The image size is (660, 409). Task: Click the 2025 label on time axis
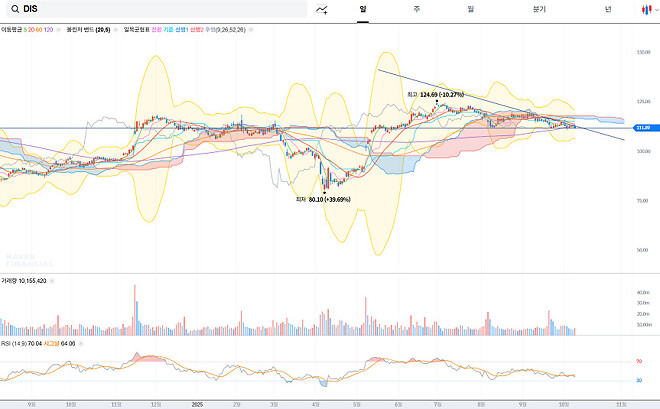point(197,405)
